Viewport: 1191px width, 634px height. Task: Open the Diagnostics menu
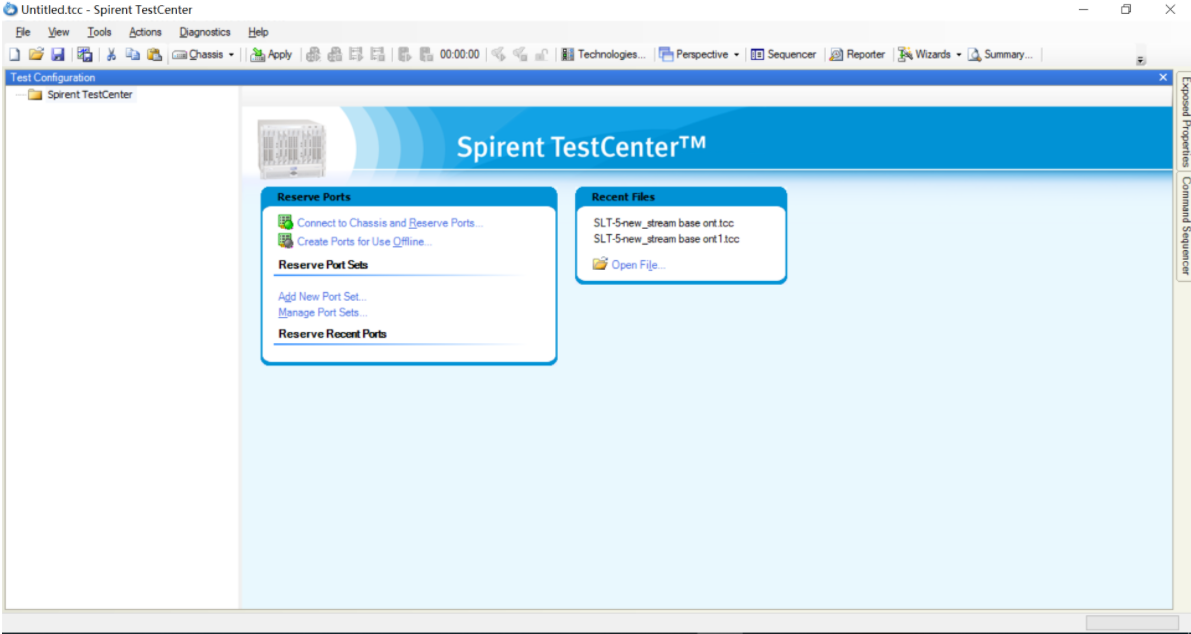(x=204, y=31)
